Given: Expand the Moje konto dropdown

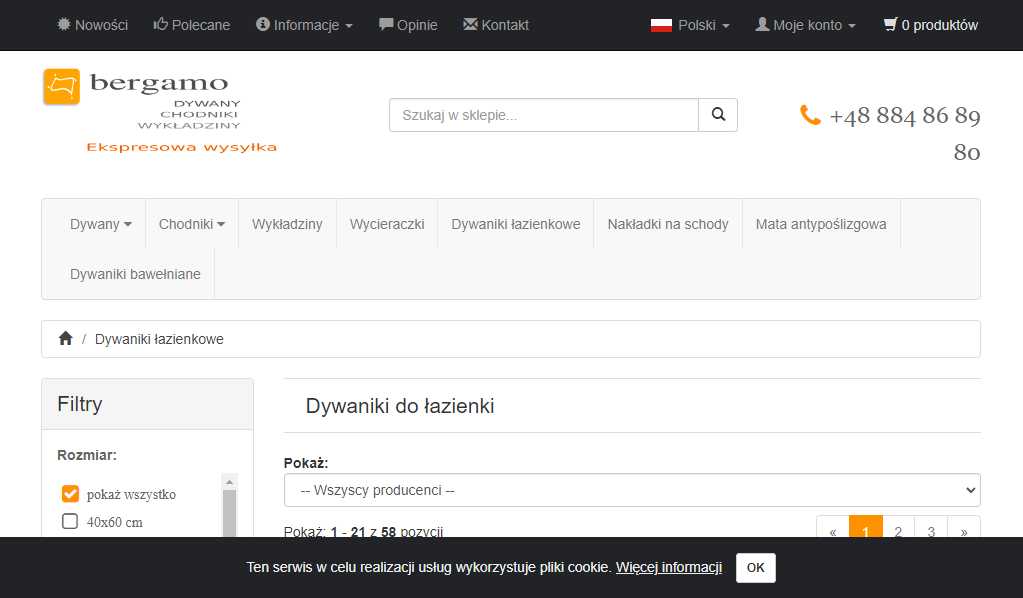Looking at the screenshot, I should (805, 25).
